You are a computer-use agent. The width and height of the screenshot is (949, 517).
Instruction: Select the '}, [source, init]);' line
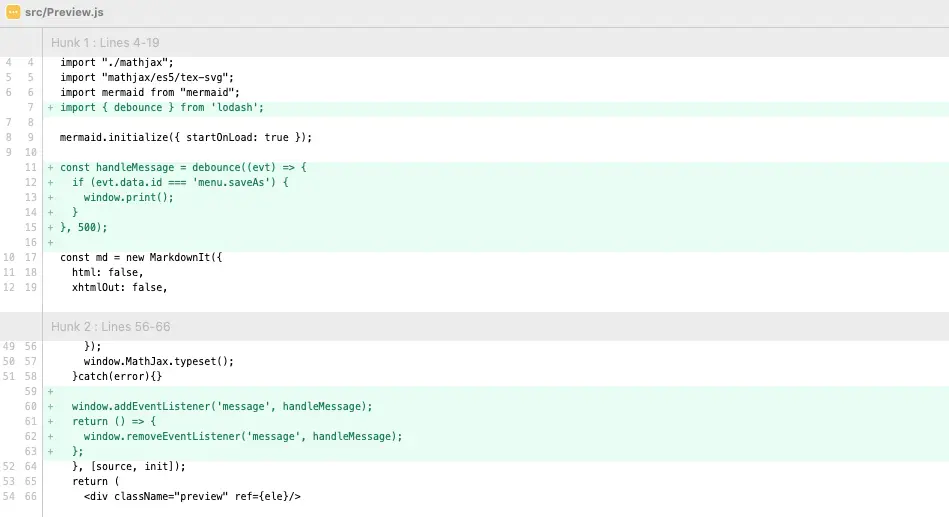click(128, 466)
